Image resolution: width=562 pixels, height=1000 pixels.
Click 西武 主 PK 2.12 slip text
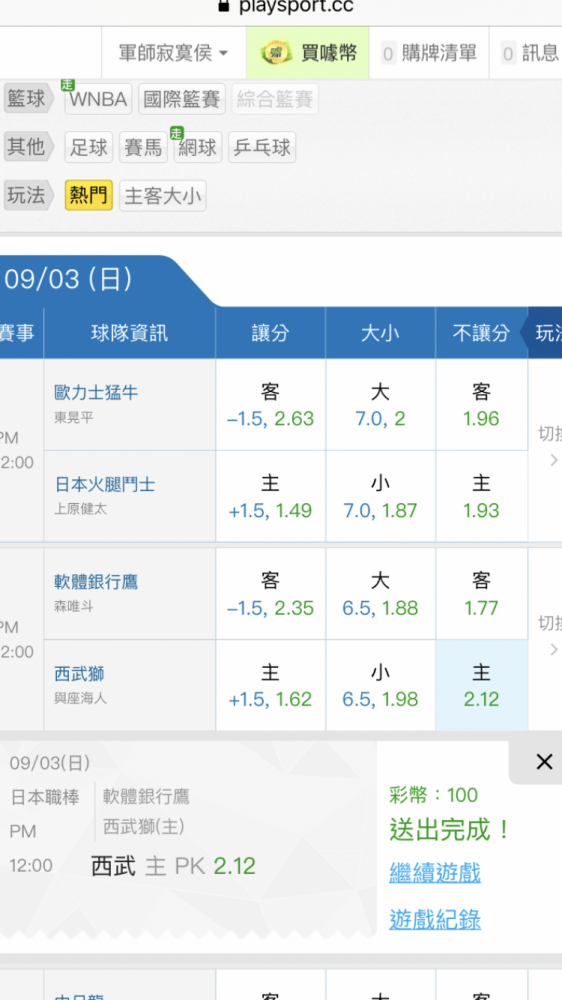(x=174, y=866)
